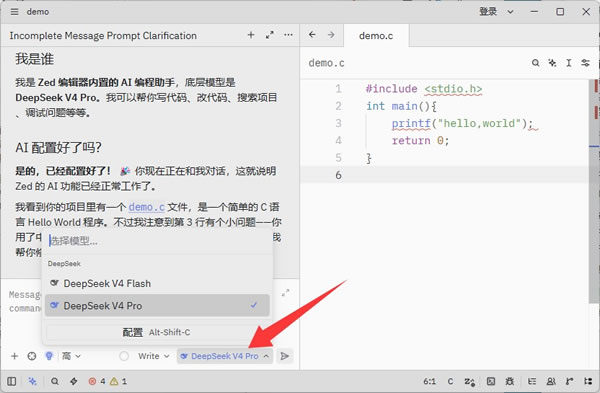Click the lightning icon in status bar
600x393 pixels.
[73, 381]
